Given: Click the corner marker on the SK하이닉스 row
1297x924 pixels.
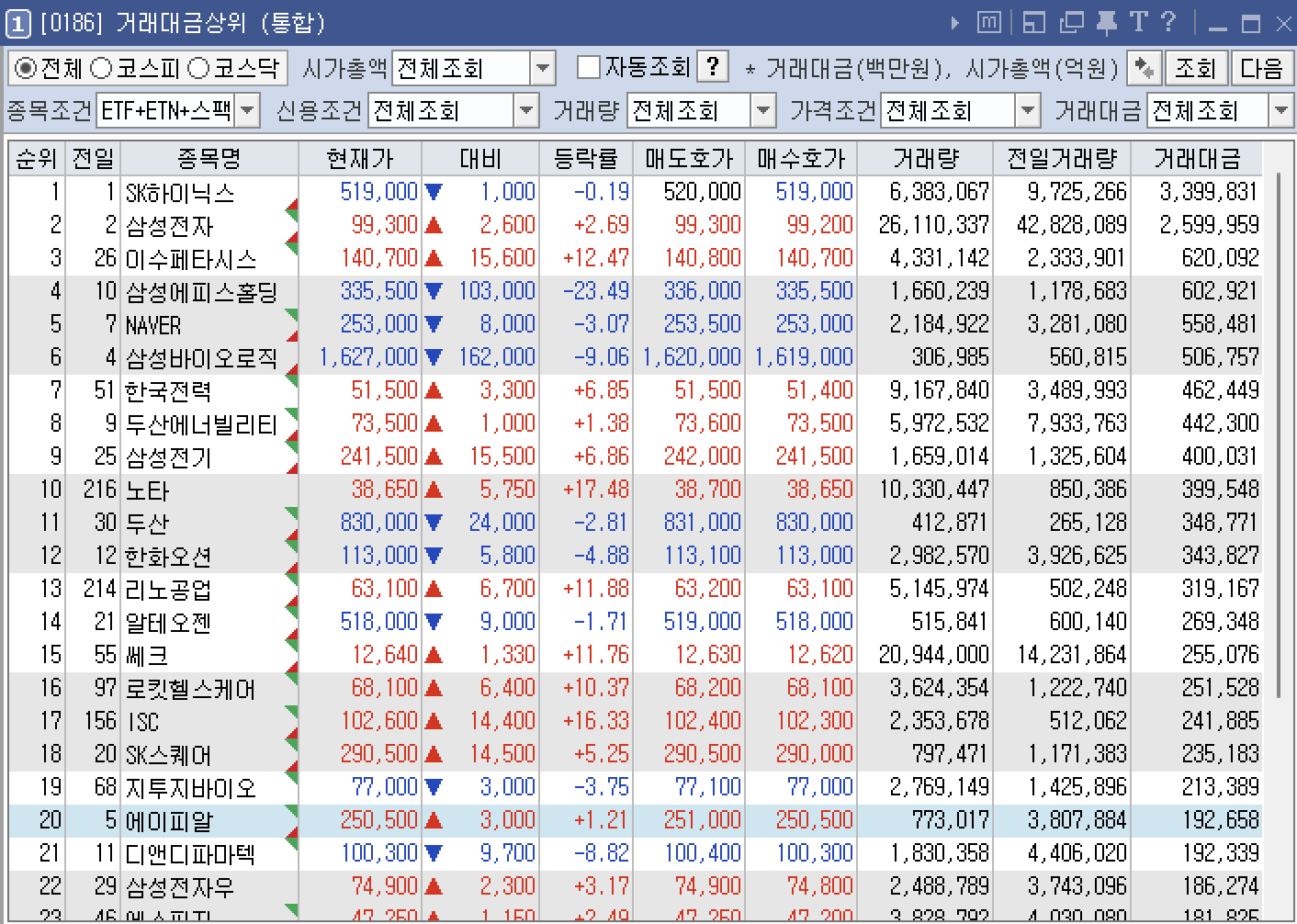Looking at the screenshot, I should point(292,205).
